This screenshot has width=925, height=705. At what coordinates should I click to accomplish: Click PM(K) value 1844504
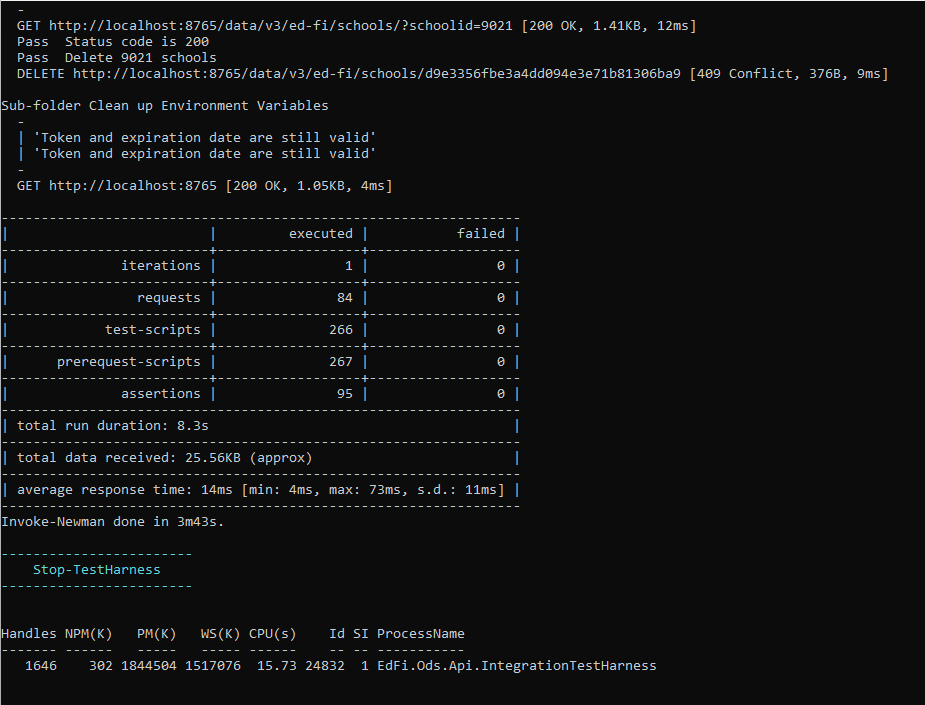pyautogui.click(x=149, y=665)
